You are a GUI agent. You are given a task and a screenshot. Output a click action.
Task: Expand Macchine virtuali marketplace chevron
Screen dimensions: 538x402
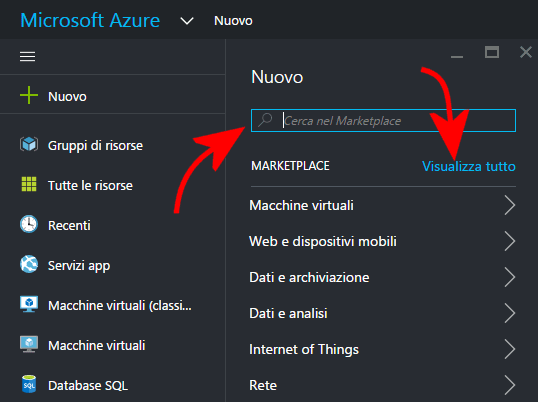click(x=510, y=205)
